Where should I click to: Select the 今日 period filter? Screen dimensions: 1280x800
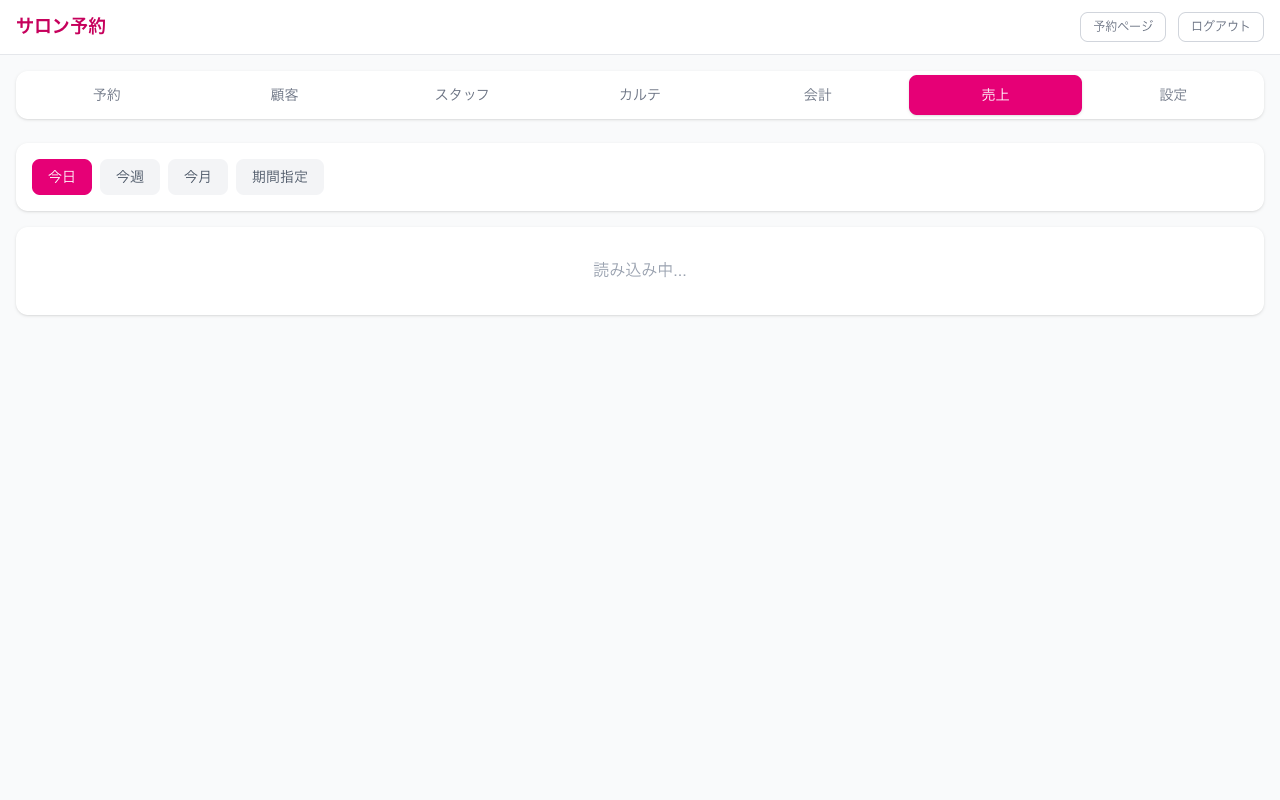coord(62,177)
